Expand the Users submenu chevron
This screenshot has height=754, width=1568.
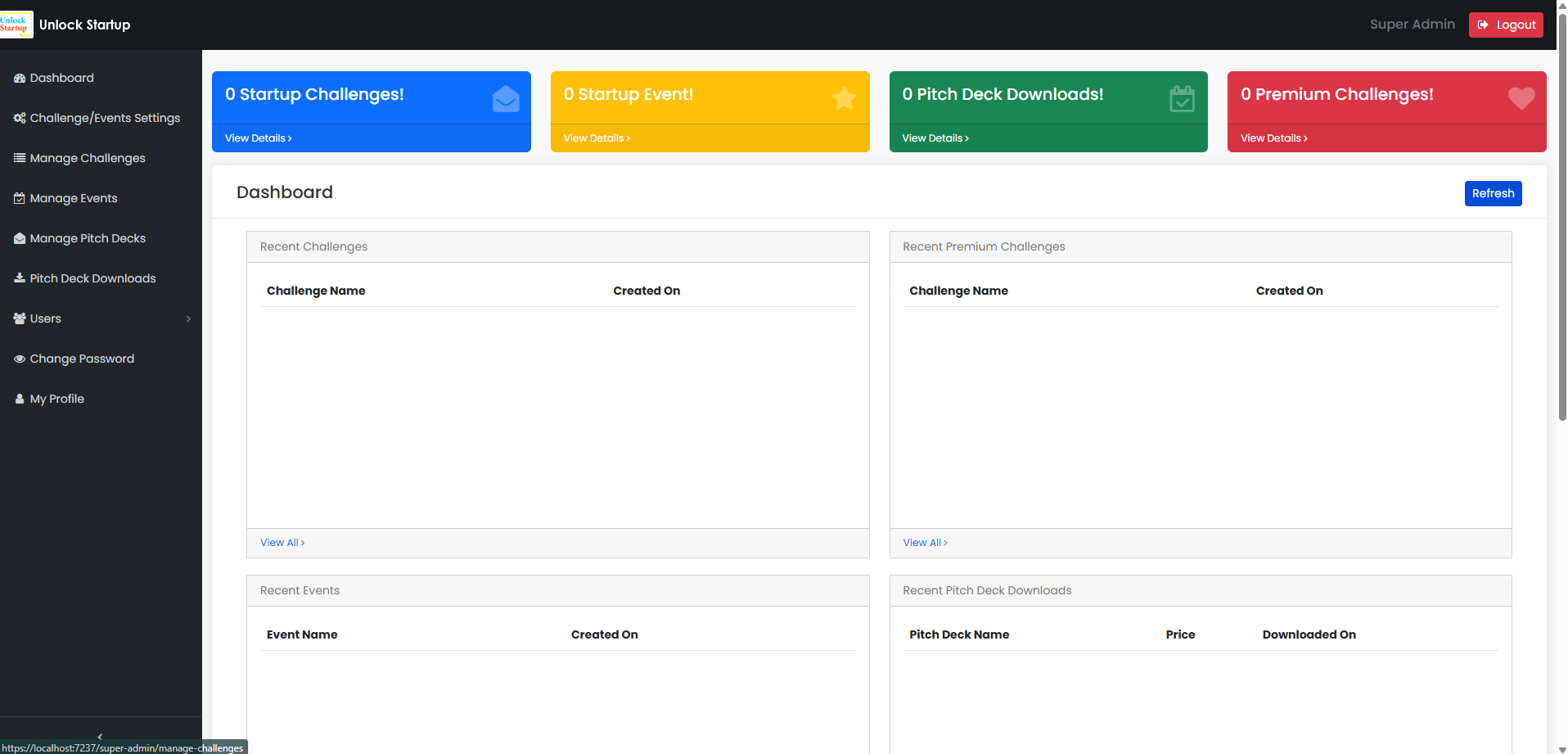click(x=188, y=319)
